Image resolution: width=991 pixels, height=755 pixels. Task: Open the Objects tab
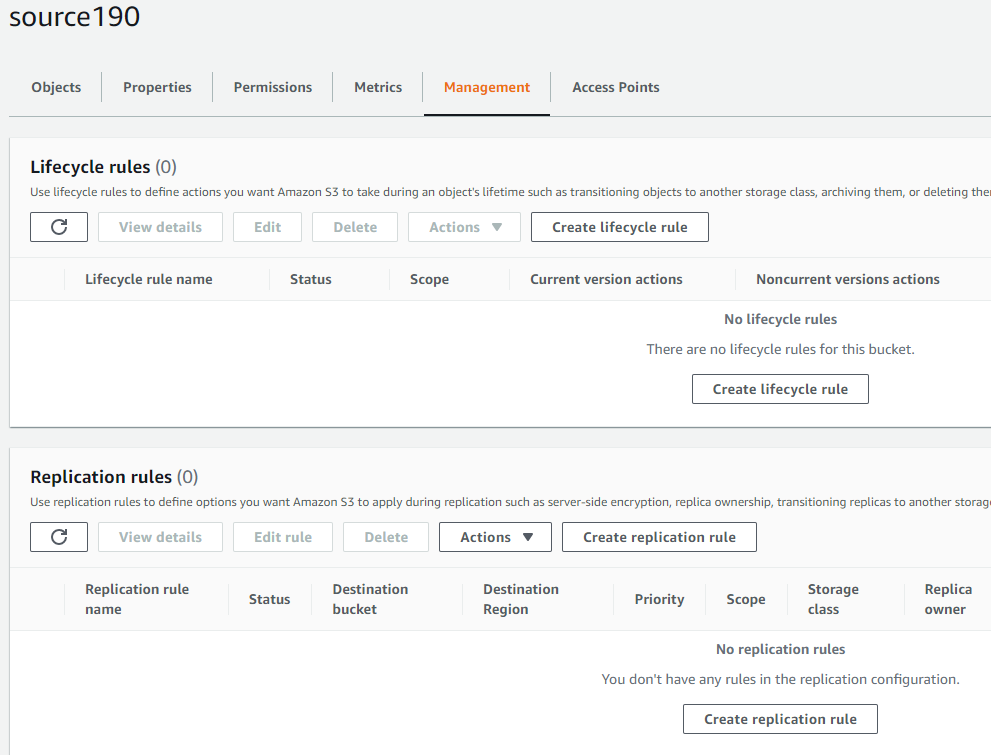[56, 87]
